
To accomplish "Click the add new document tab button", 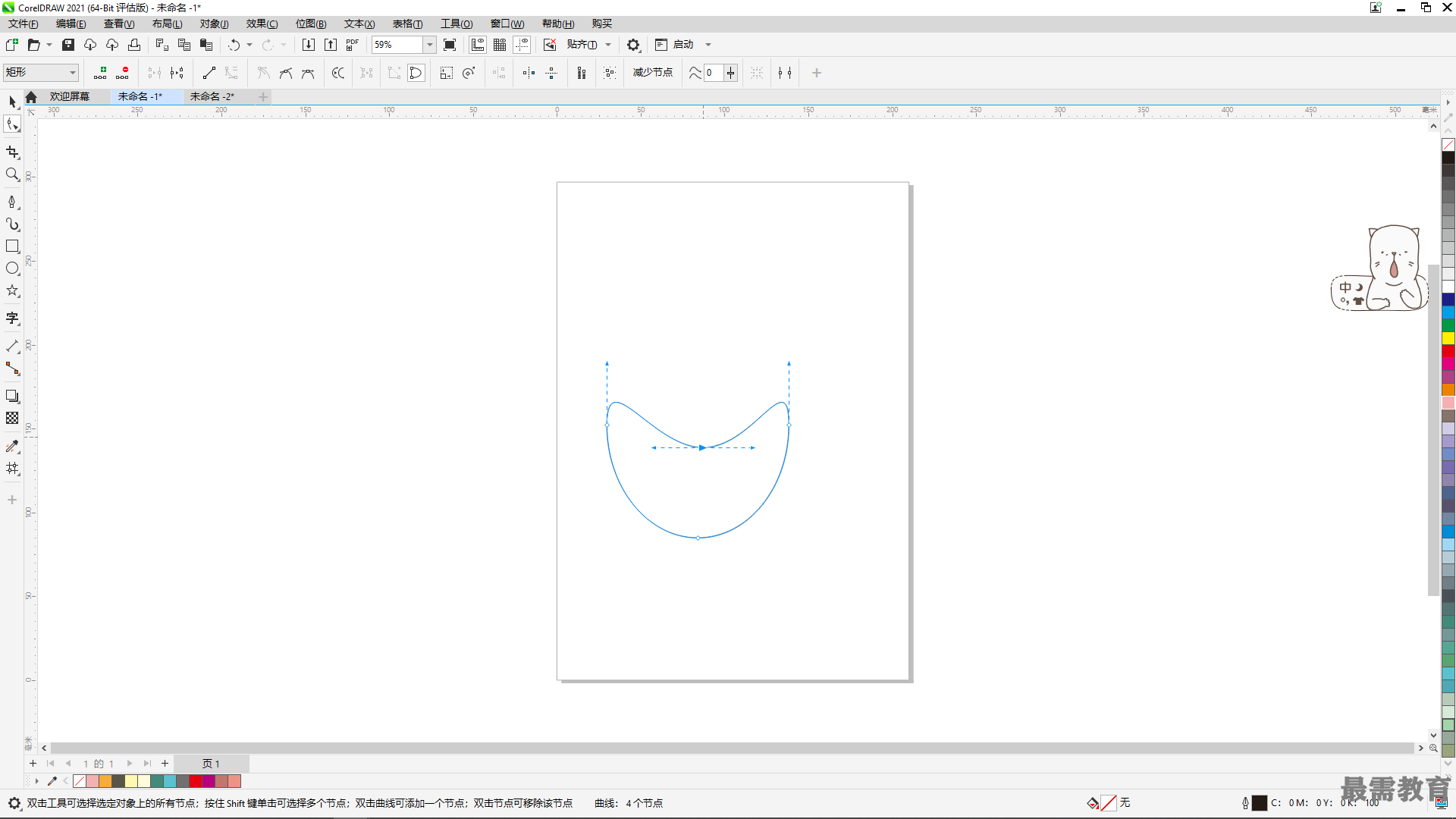I will click(263, 96).
